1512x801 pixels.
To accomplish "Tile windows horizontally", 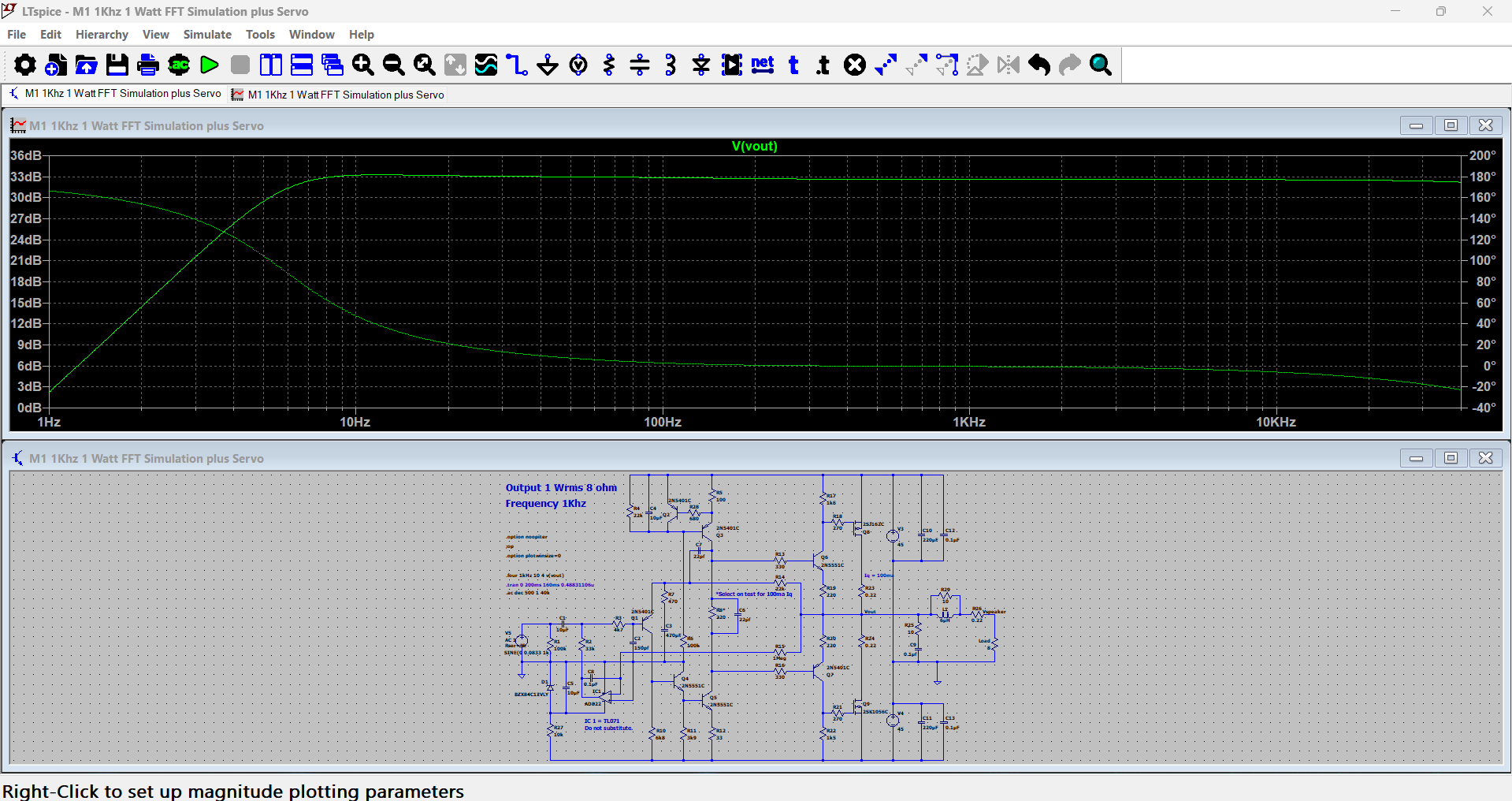I will 302,65.
